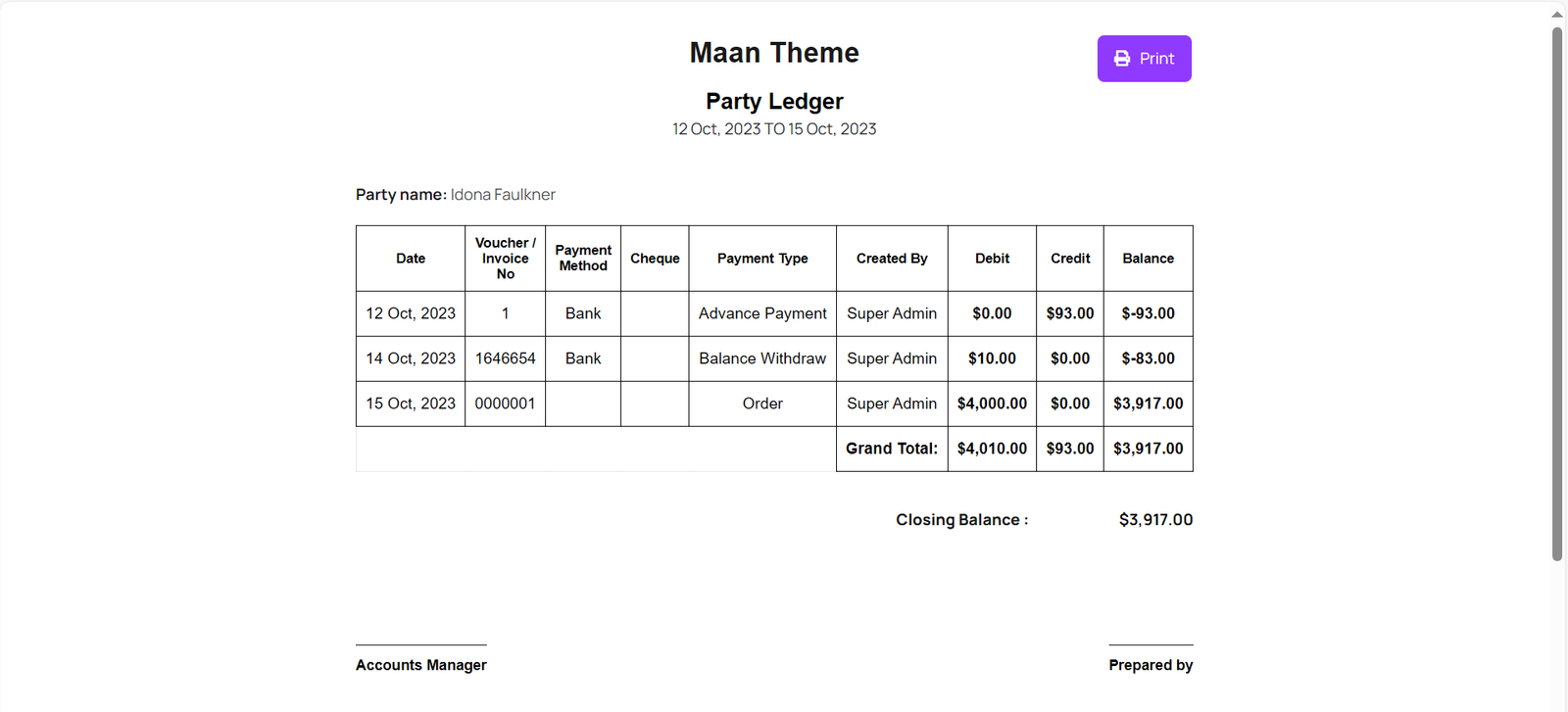This screenshot has width=1568, height=712.
Task: Click the party name Idona Faulkner
Action: [503, 195]
